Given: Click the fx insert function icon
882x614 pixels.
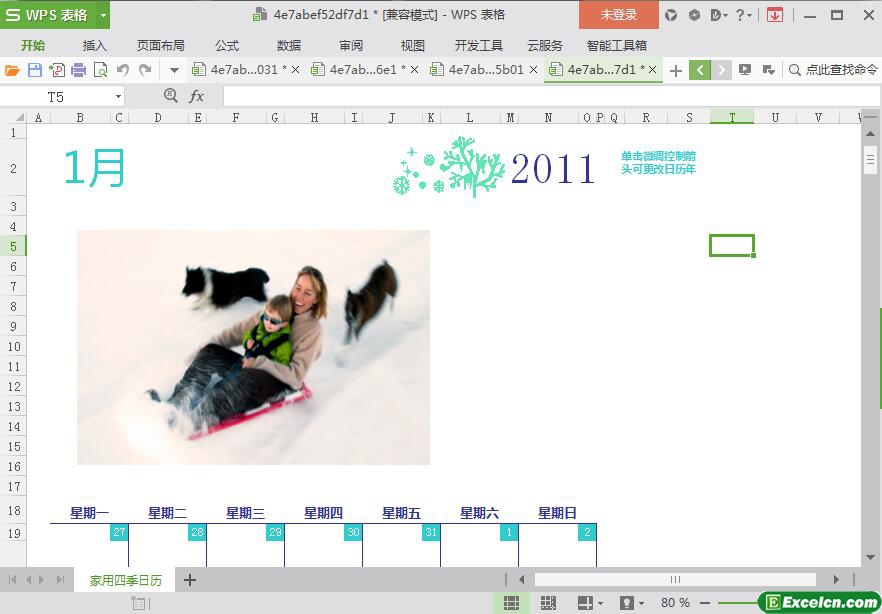Looking at the screenshot, I should click(x=196, y=96).
